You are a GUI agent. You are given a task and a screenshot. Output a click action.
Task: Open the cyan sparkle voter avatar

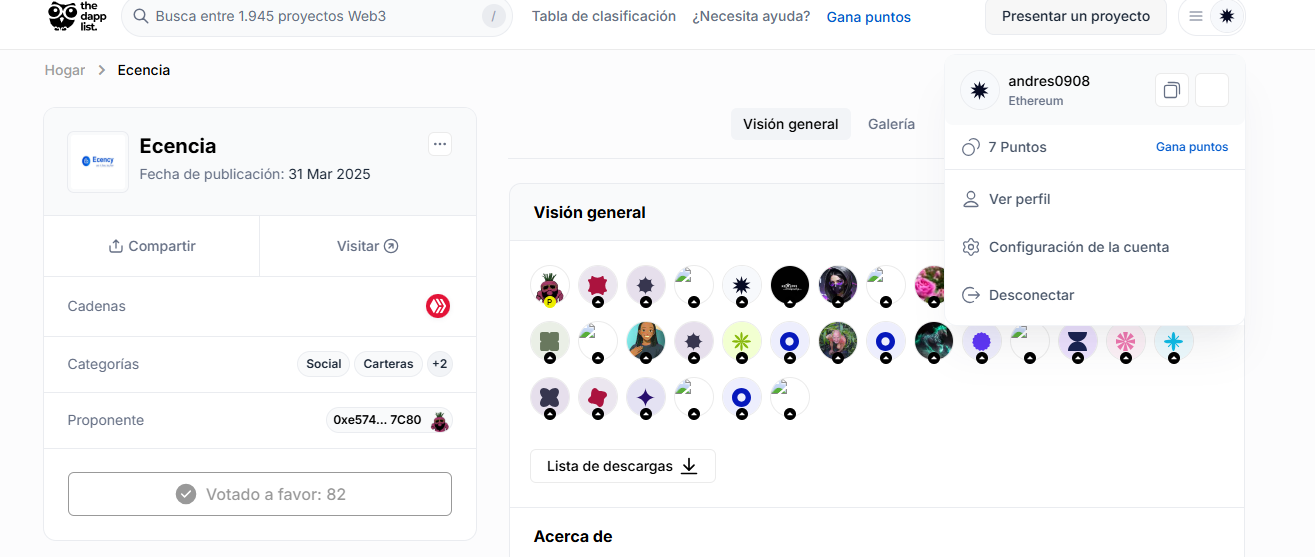click(1174, 343)
